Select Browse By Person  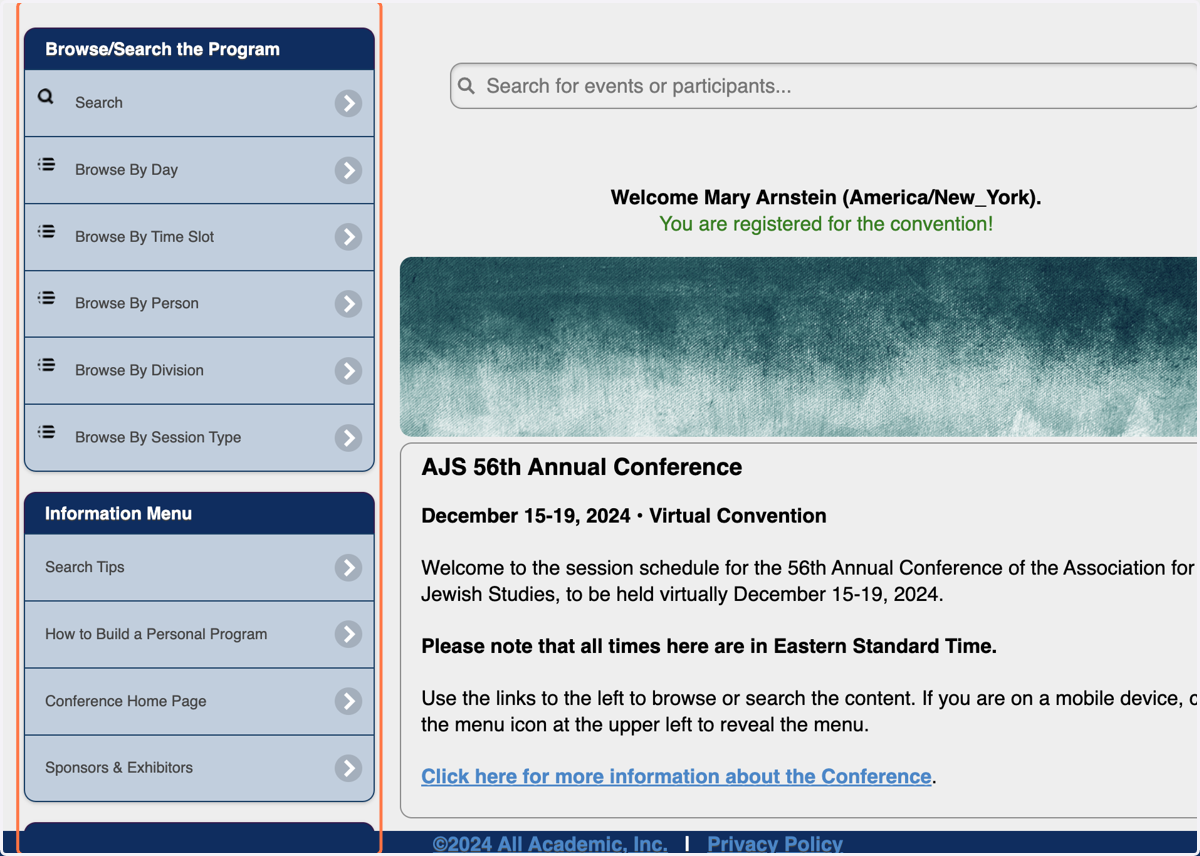tap(199, 304)
